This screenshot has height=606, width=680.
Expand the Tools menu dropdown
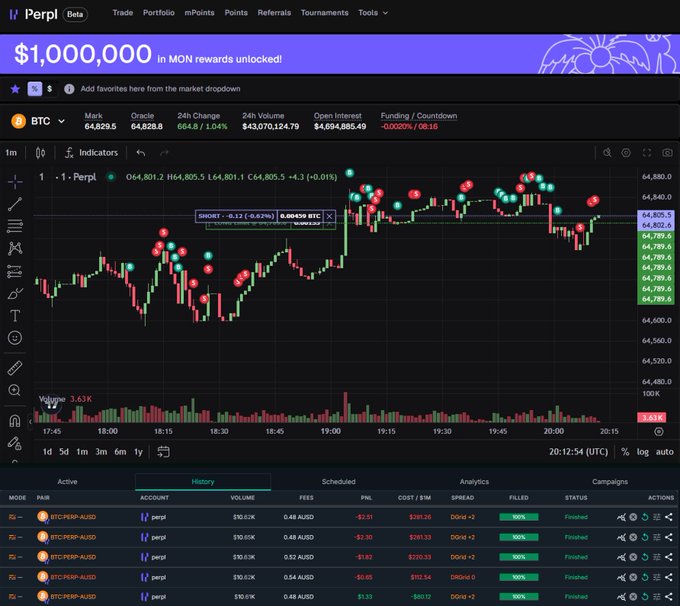[x=373, y=13]
